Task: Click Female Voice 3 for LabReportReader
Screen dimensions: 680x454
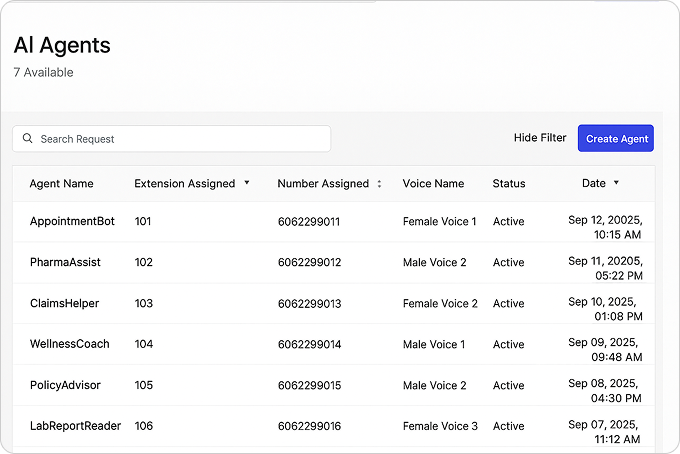Action: coord(440,426)
